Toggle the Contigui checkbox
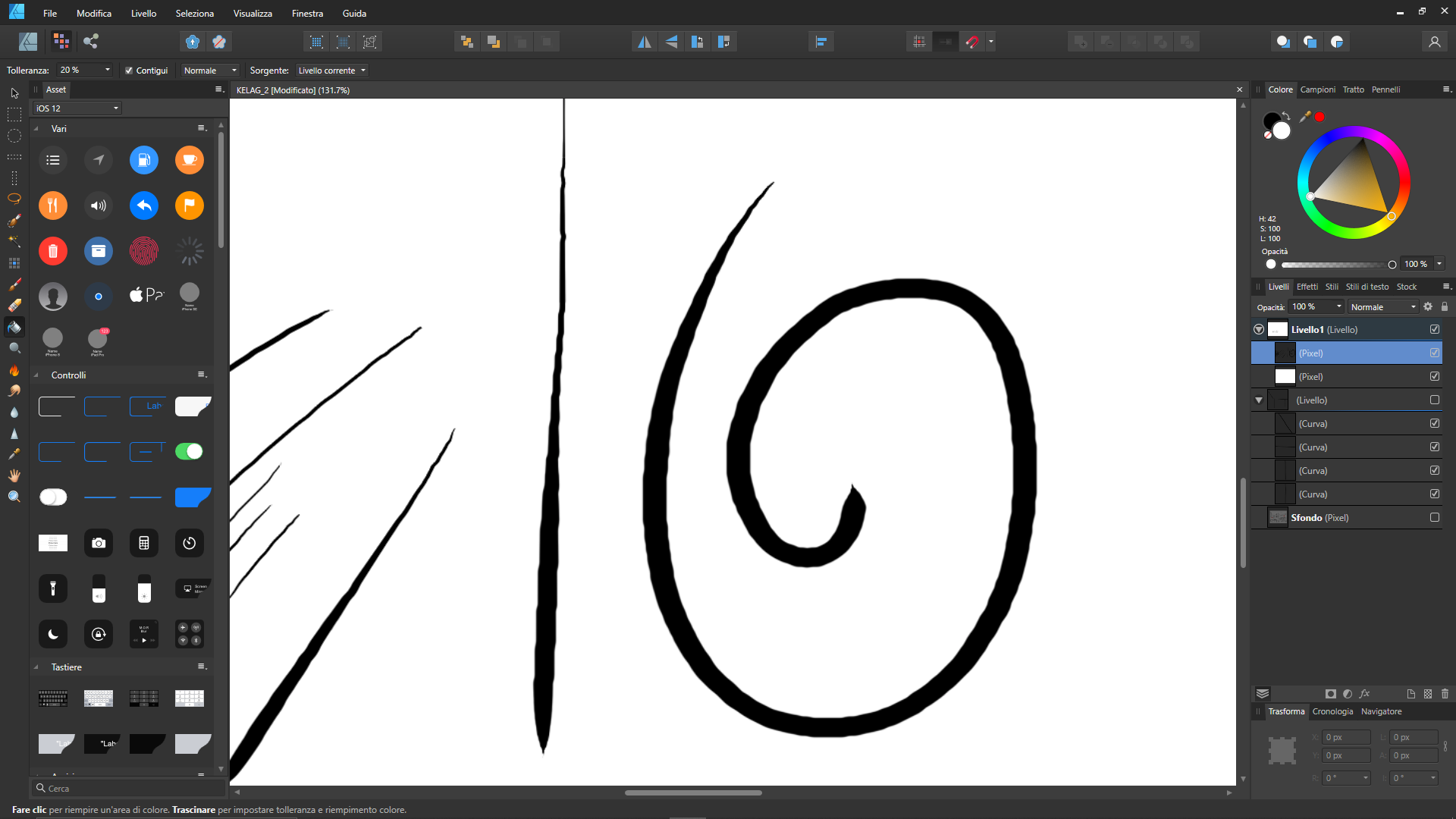This screenshot has height=819, width=1456. (129, 71)
